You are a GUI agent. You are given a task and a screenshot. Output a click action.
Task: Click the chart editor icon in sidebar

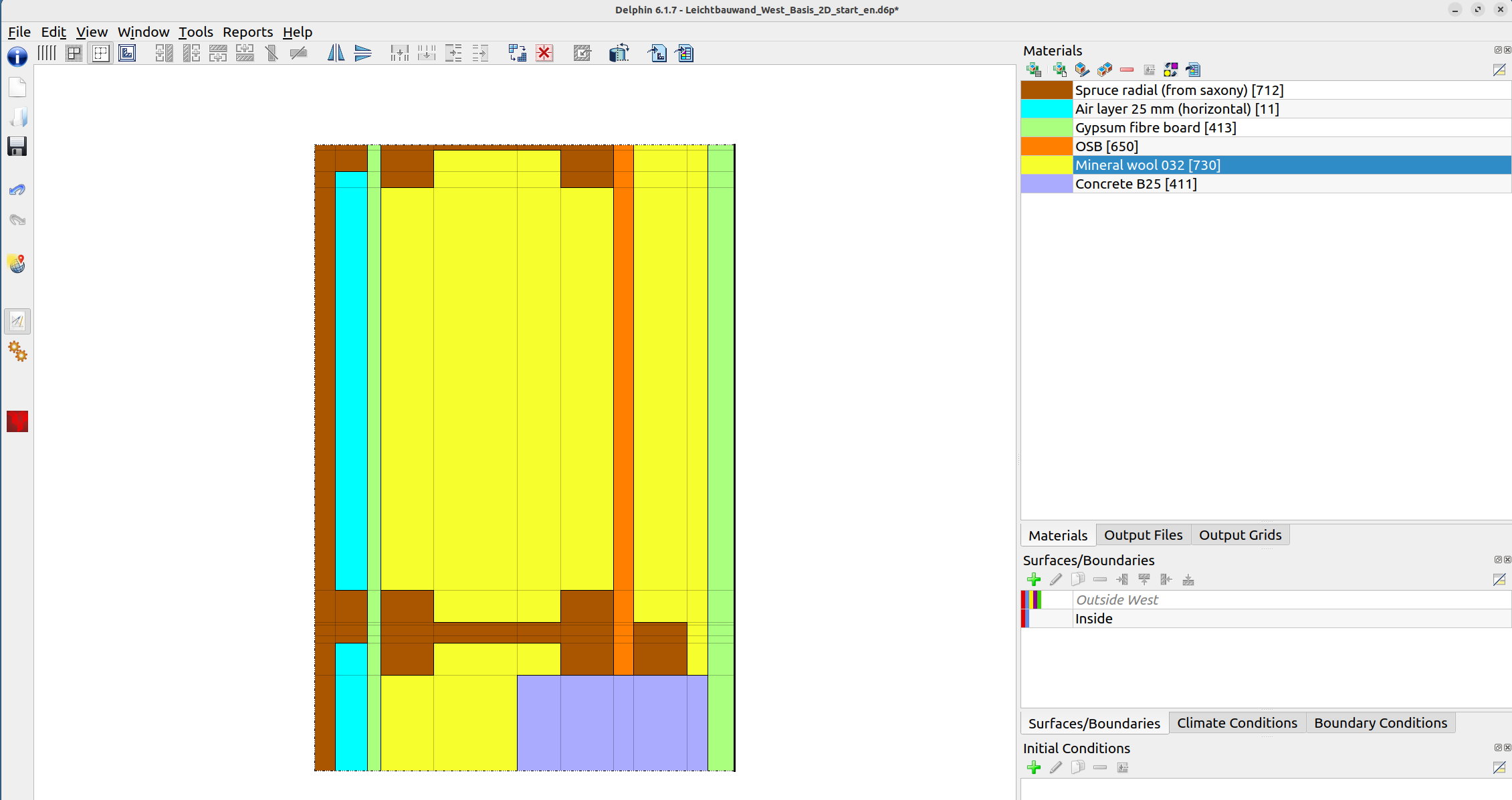pos(17,322)
